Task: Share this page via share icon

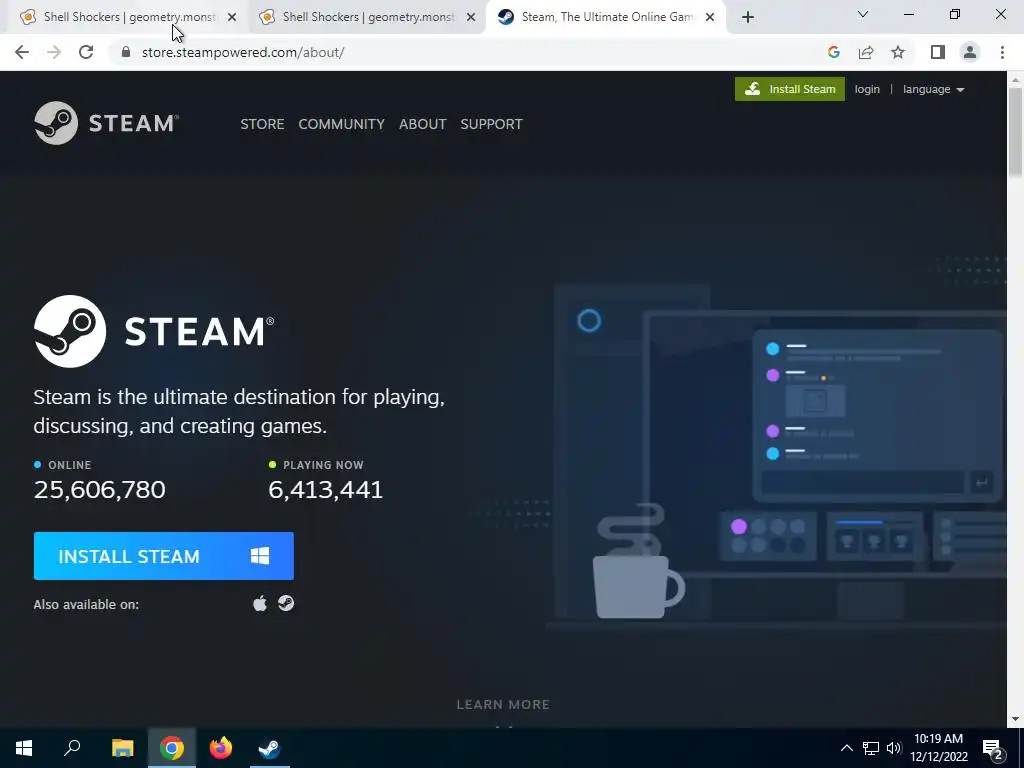Action: coord(866,52)
